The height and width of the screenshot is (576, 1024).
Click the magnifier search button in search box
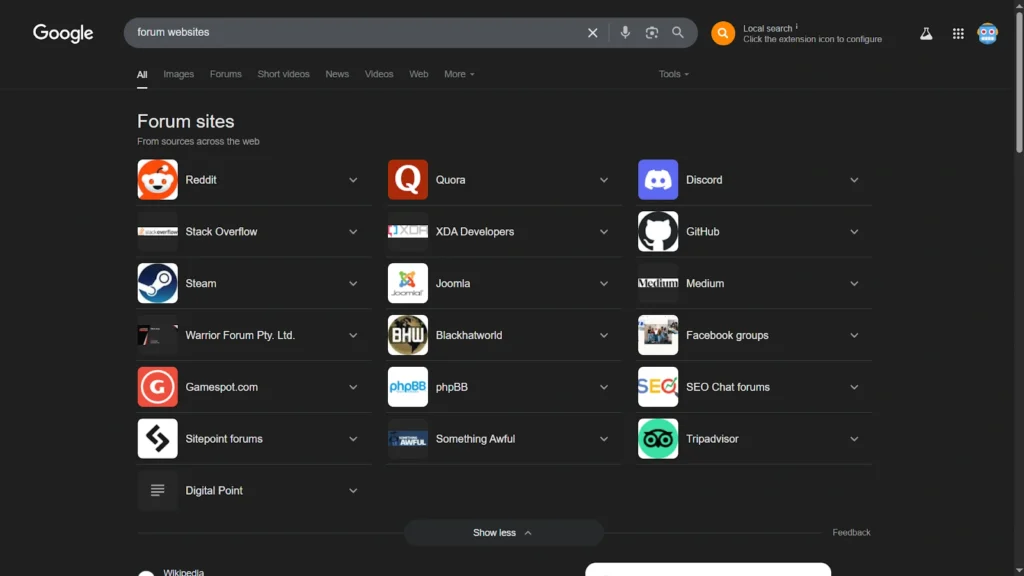pos(678,32)
